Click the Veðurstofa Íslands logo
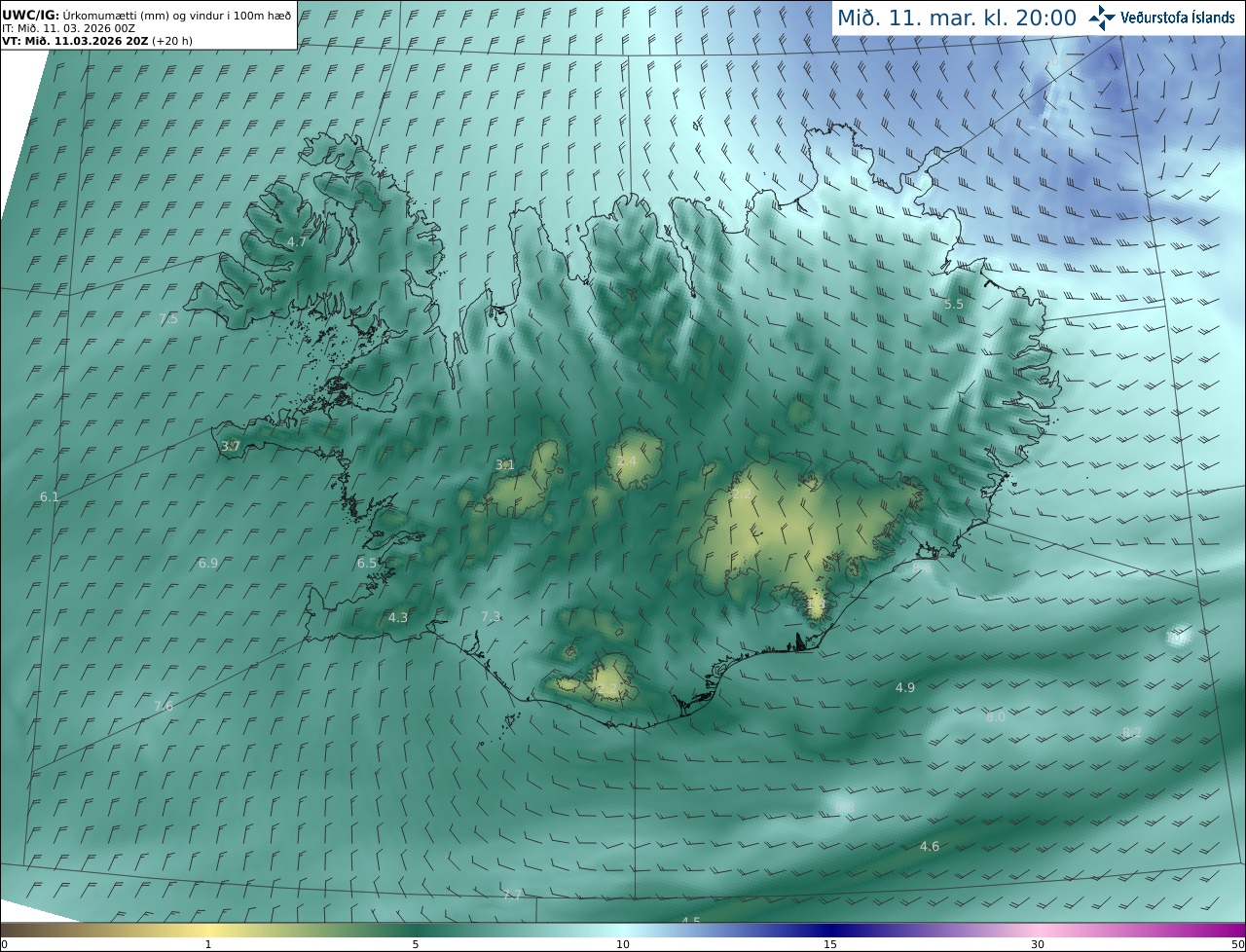The height and width of the screenshot is (952, 1246). pos(1161,18)
